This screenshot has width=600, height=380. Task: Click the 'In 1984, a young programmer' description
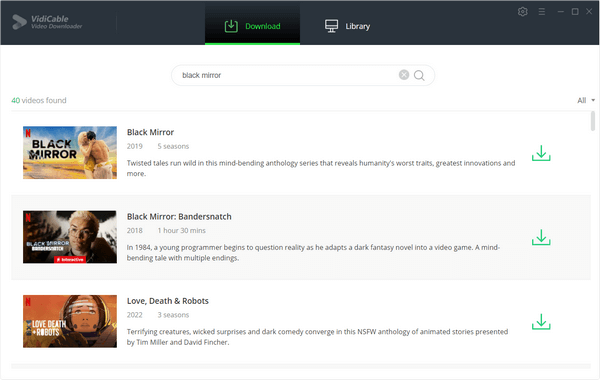[313, 253]
